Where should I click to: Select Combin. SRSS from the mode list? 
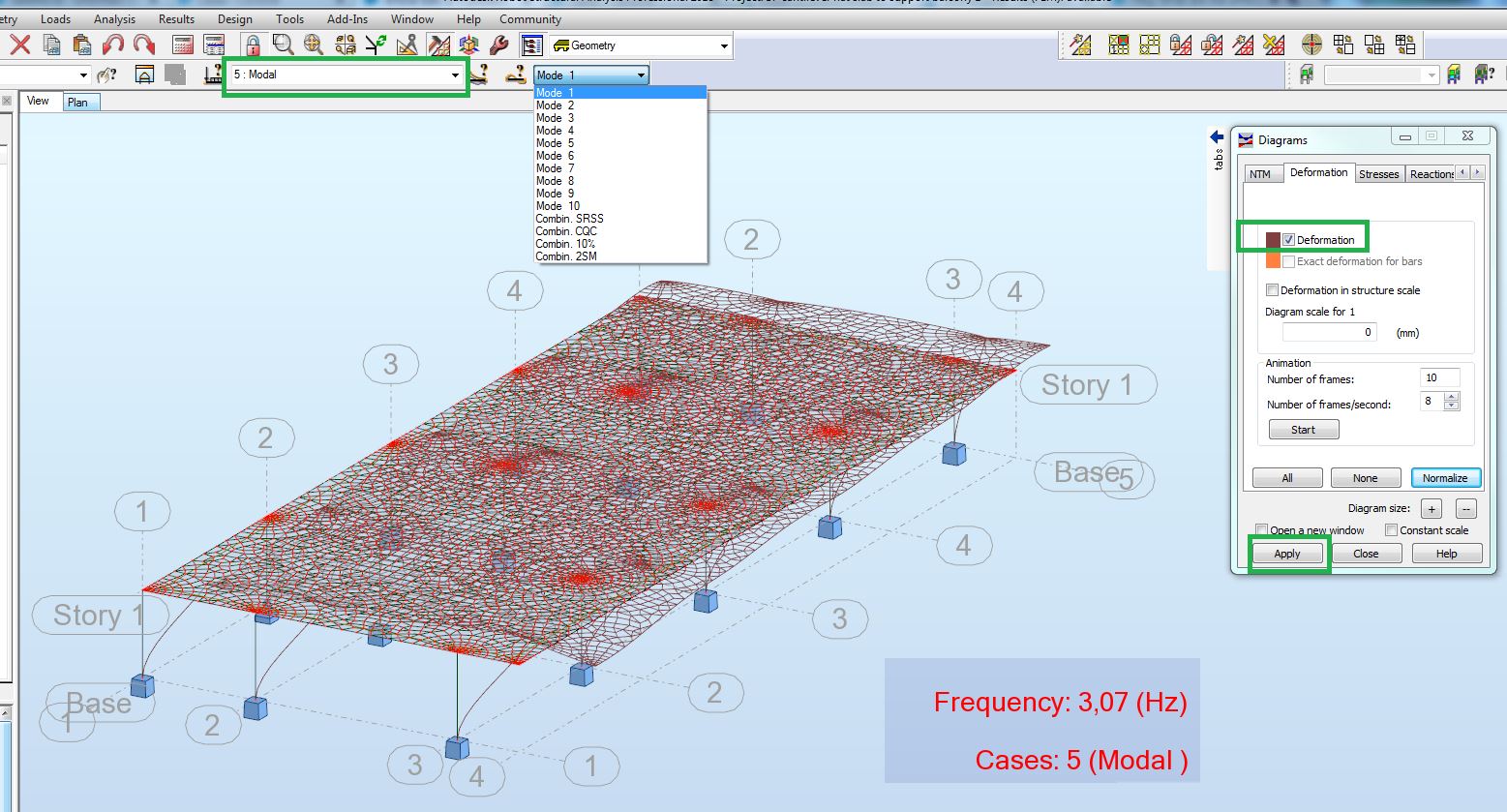coord(568,219)
